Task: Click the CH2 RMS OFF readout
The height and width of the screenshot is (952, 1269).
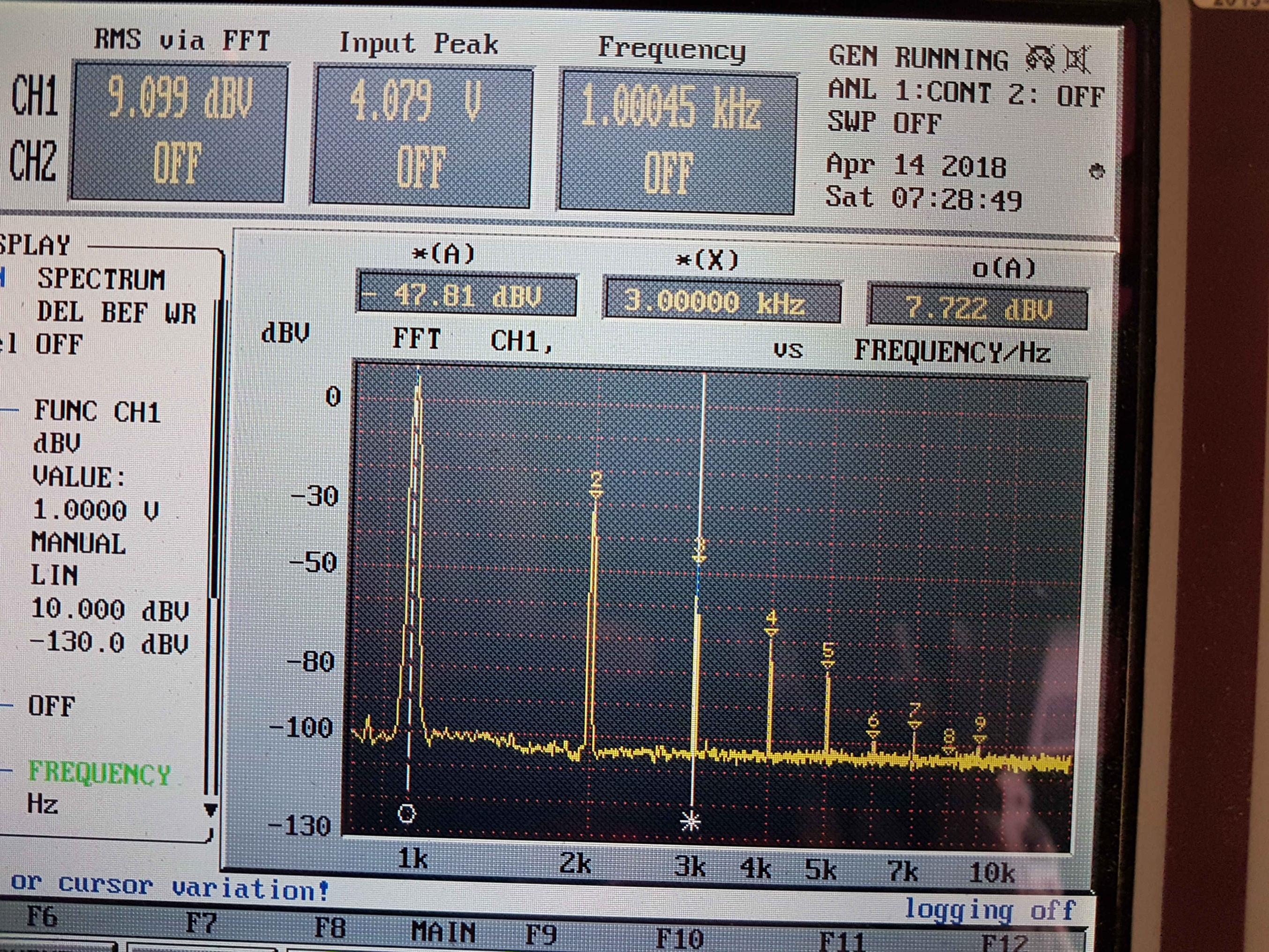Action: coord(177,164)
